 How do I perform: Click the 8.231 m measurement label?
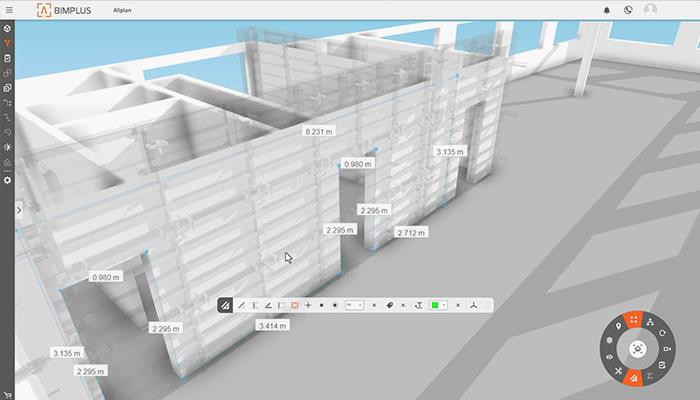319,131
